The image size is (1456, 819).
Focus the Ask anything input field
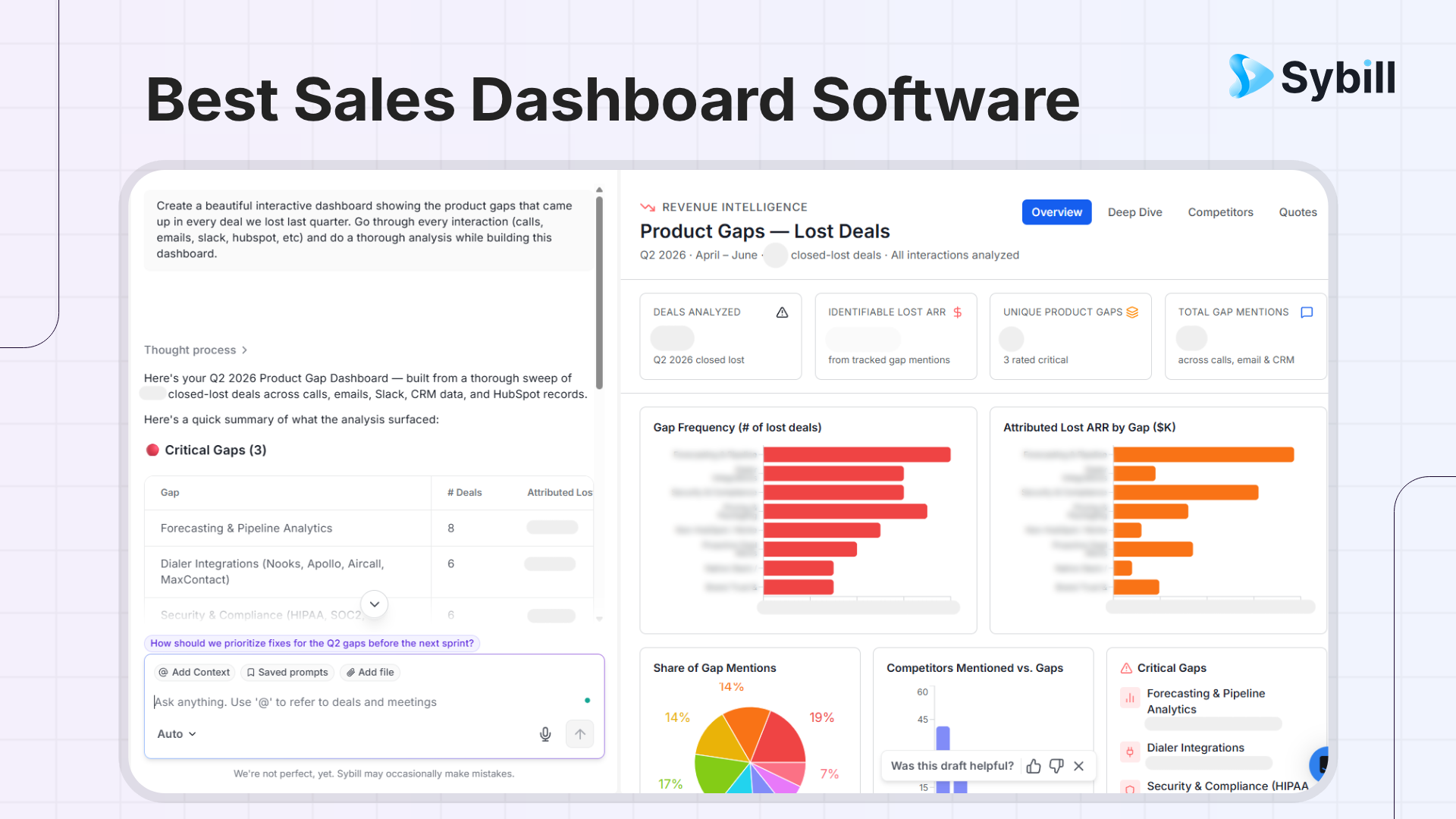[364, 702]
